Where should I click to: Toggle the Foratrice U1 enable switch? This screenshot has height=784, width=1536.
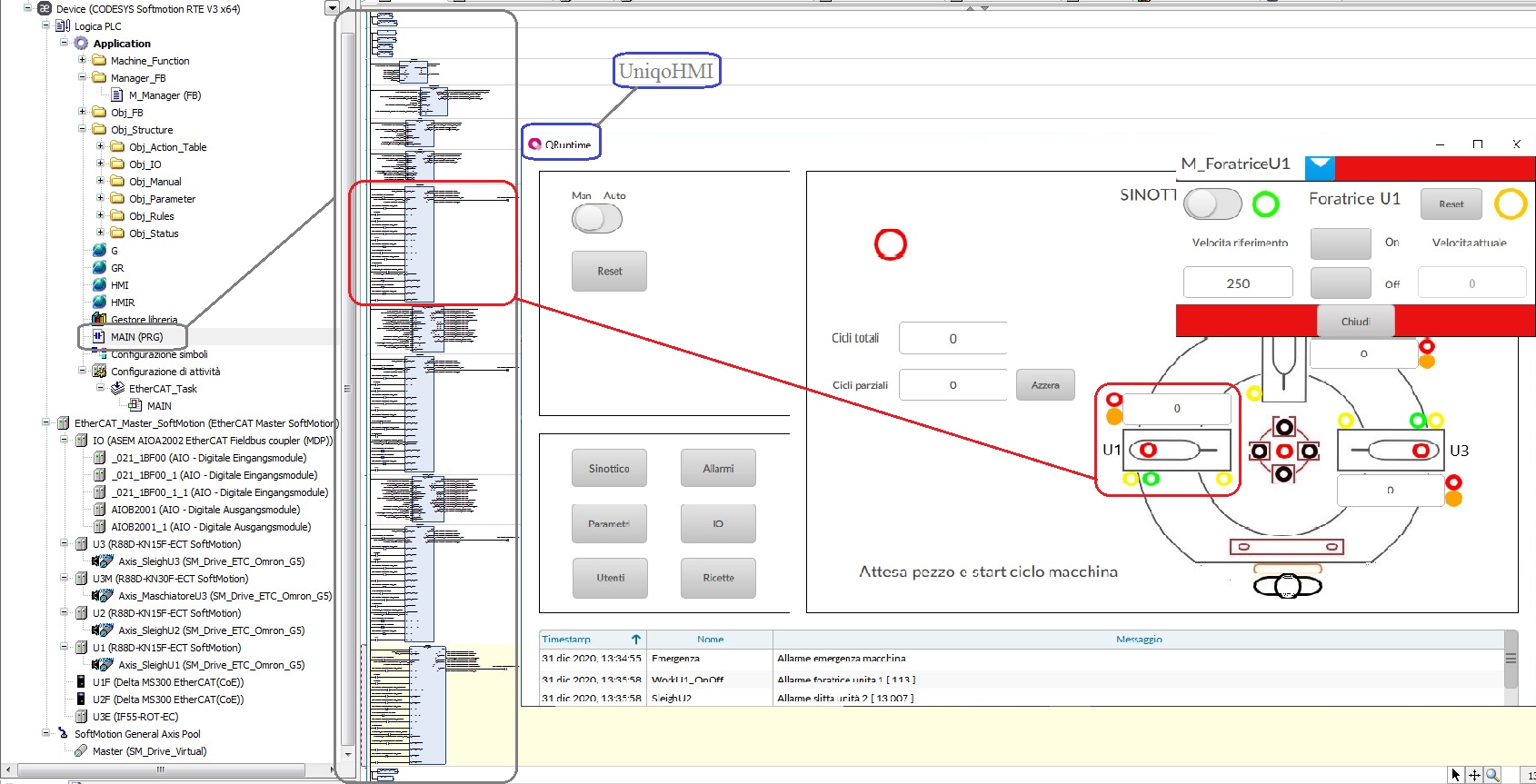tap(1213, 203)
